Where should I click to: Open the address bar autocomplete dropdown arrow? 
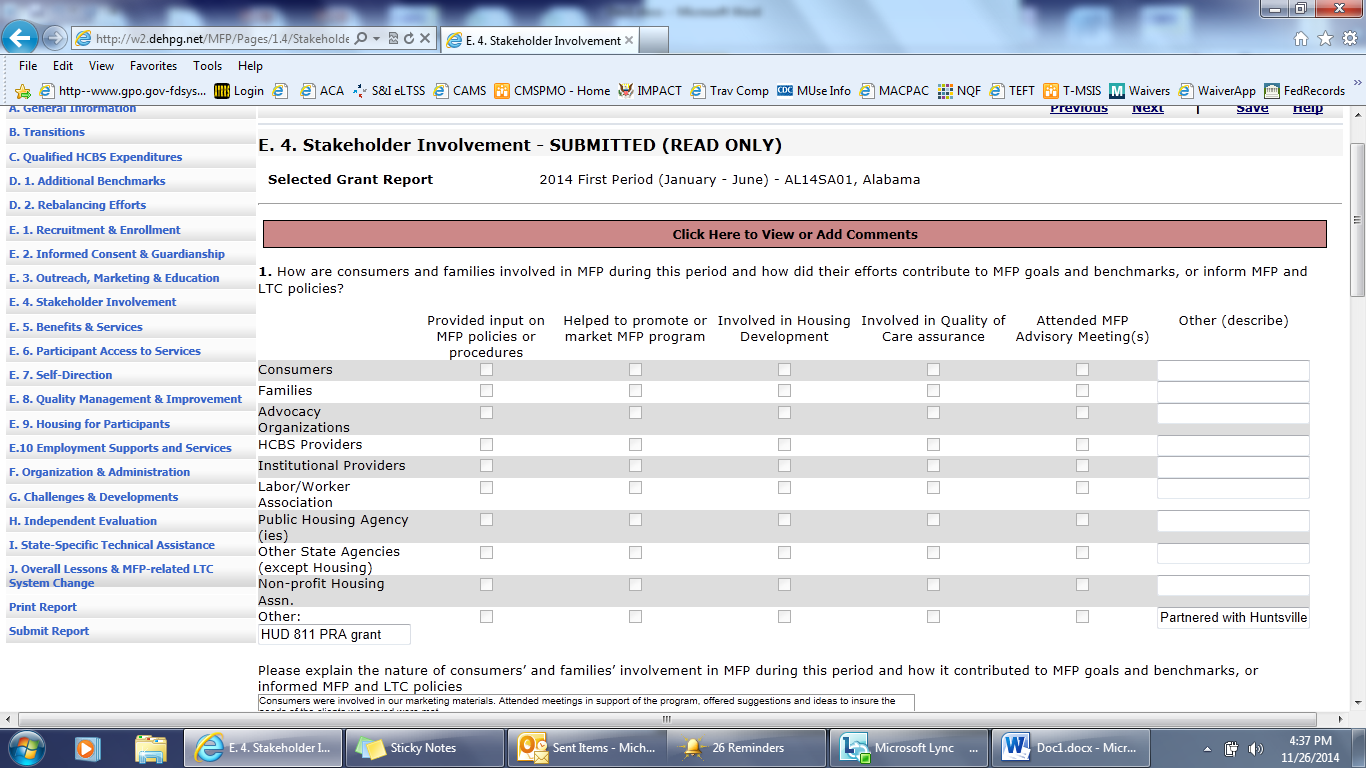376,39
